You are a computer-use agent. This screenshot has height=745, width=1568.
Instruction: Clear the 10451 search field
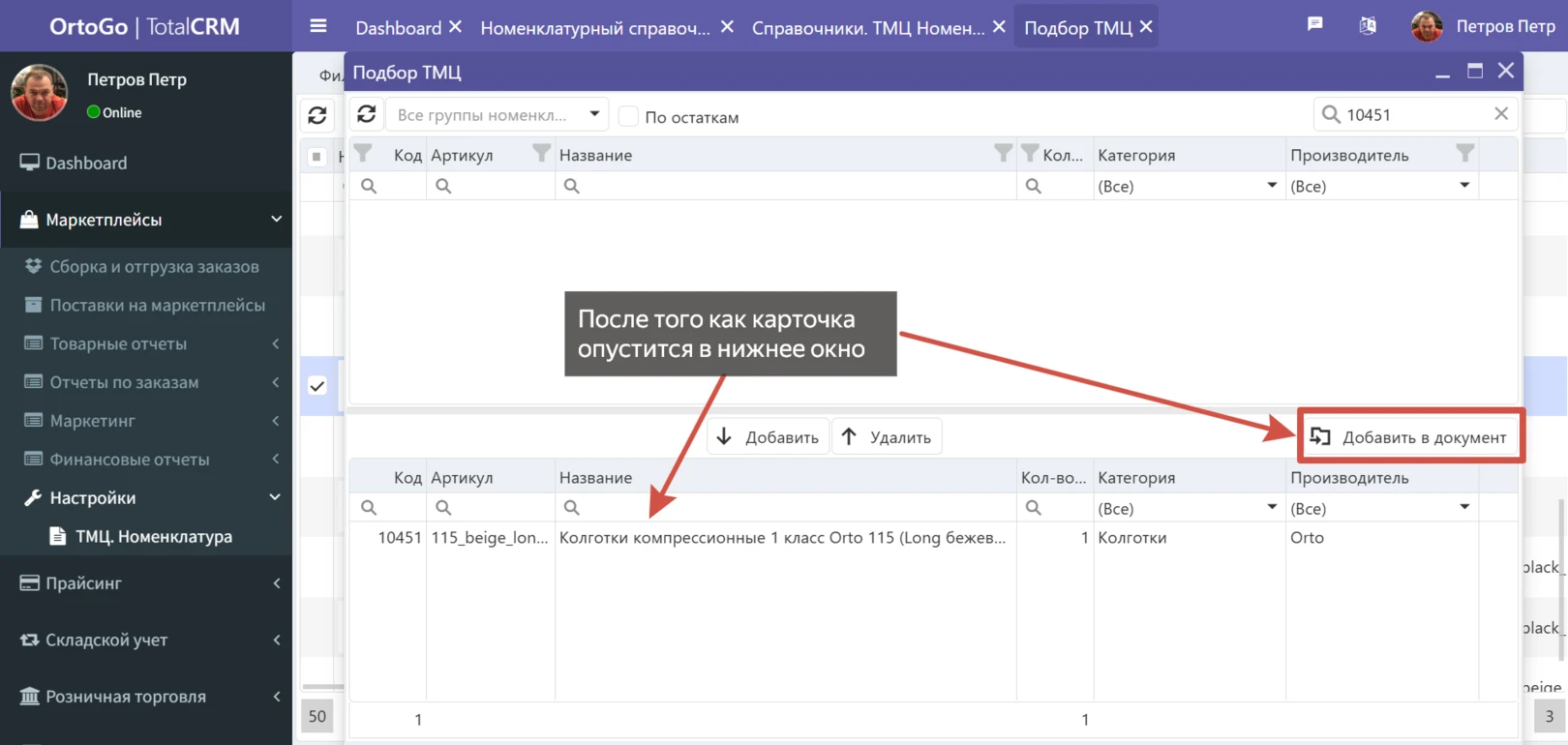(1500, 114)
